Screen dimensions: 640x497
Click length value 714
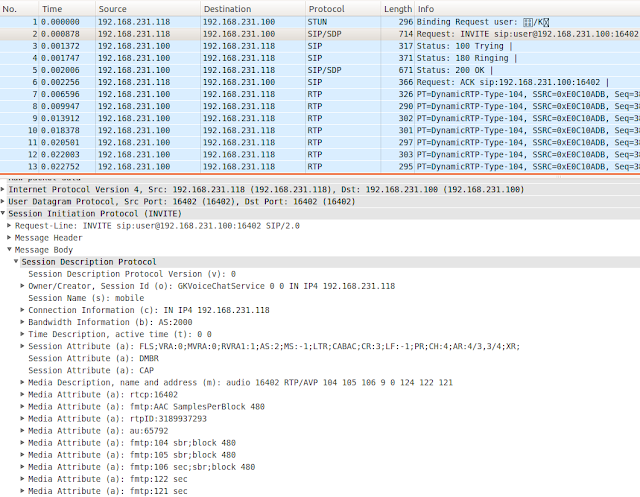[x=406, y=34]
